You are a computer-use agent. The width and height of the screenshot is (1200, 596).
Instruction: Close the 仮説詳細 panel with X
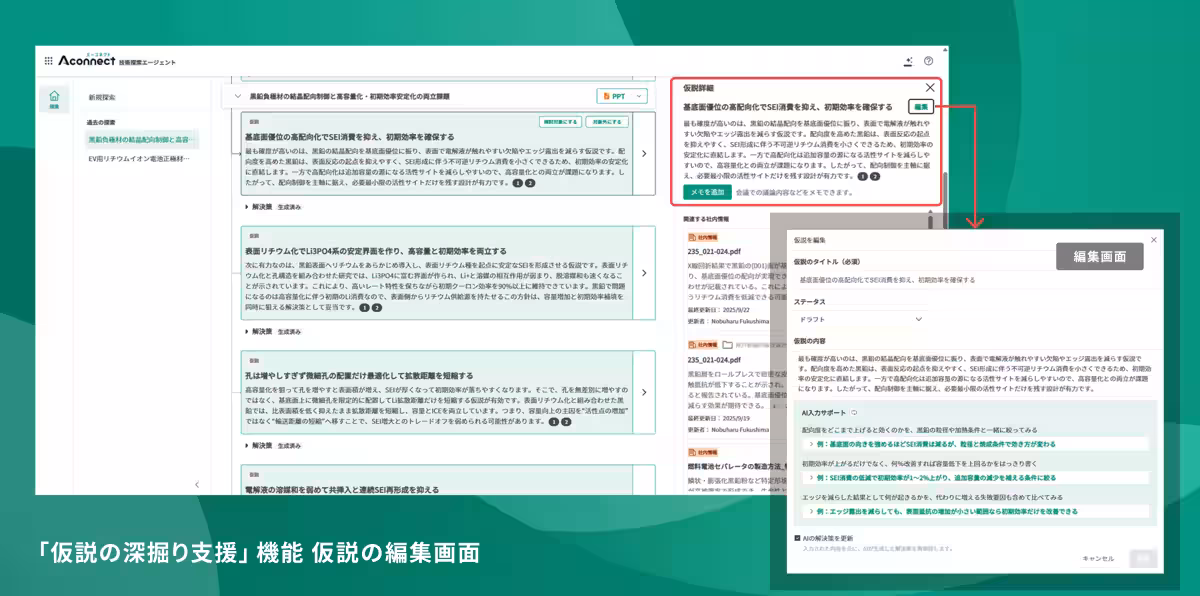(930, 87)
